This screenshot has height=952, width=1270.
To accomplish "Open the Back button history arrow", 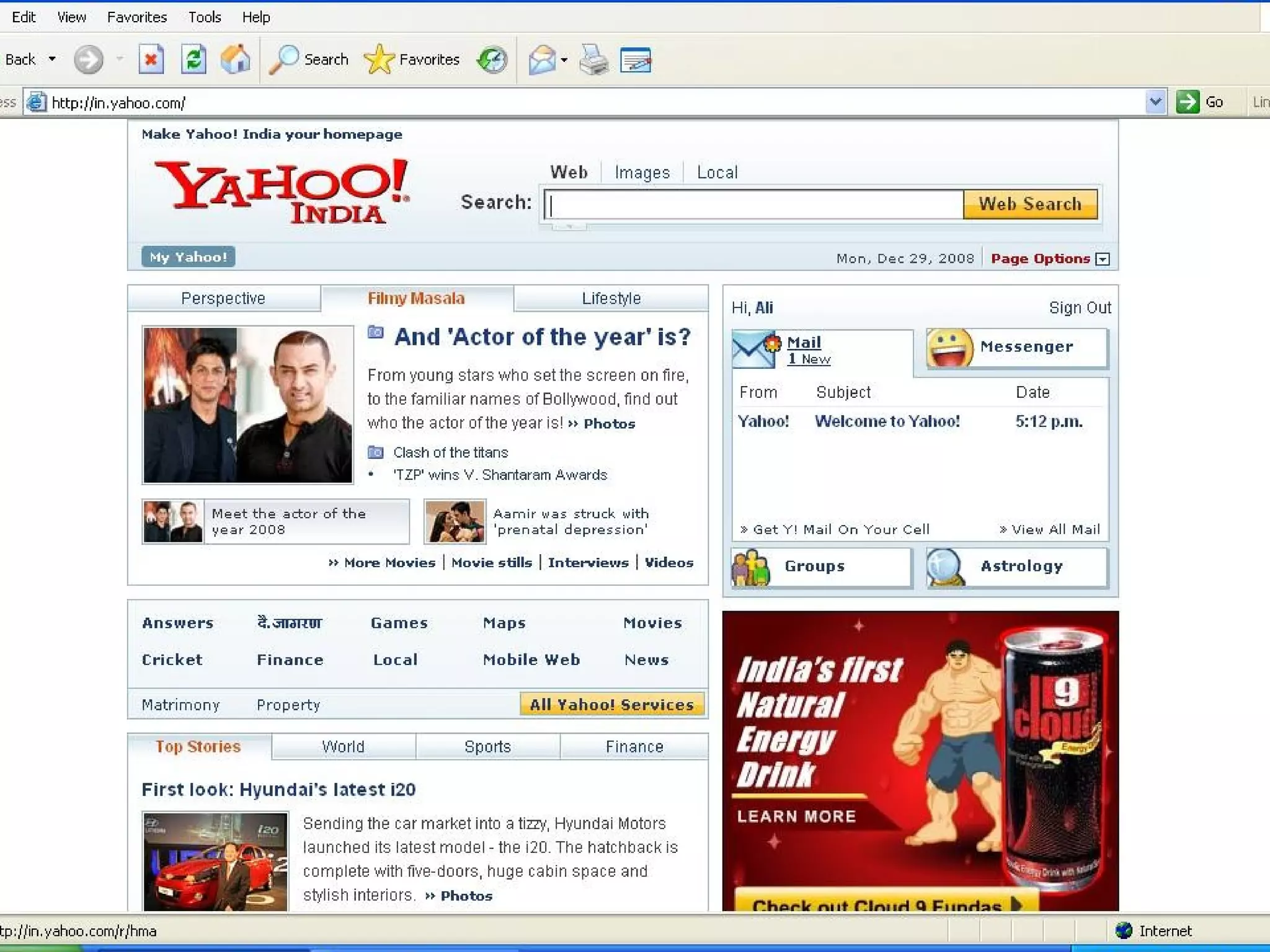I will (x=52, y=59).
